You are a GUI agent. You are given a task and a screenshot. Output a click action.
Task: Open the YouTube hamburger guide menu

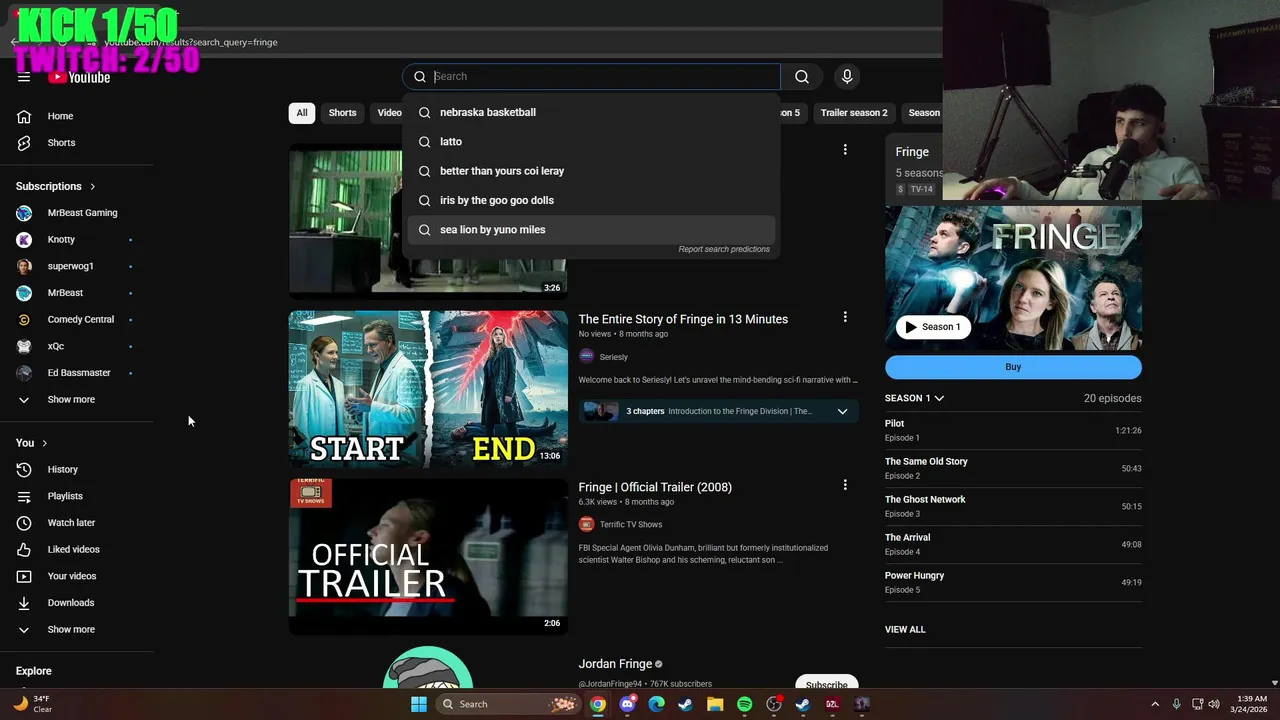(x=24, y=77)
